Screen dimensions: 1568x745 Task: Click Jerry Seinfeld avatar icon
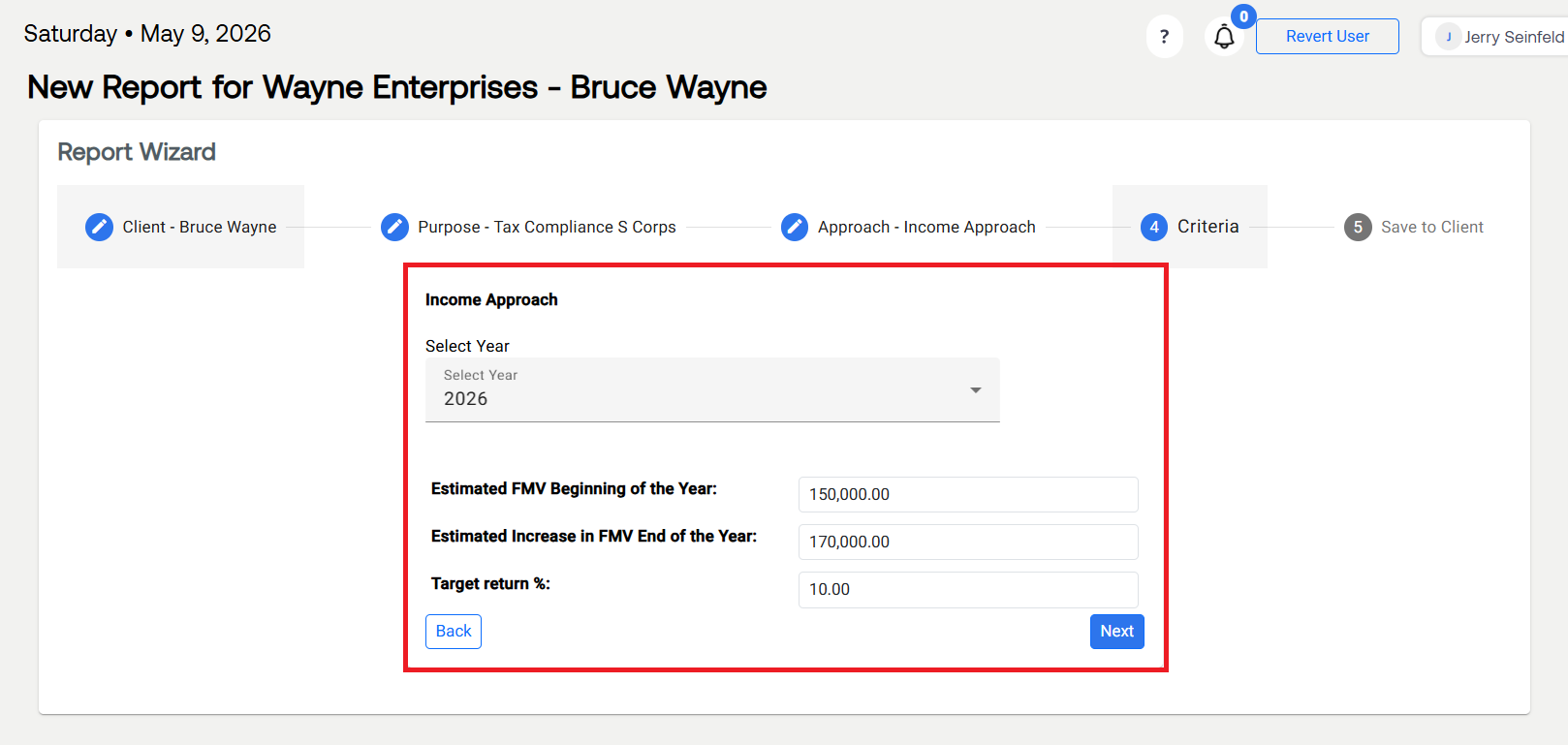click(x=1448, y=37)
